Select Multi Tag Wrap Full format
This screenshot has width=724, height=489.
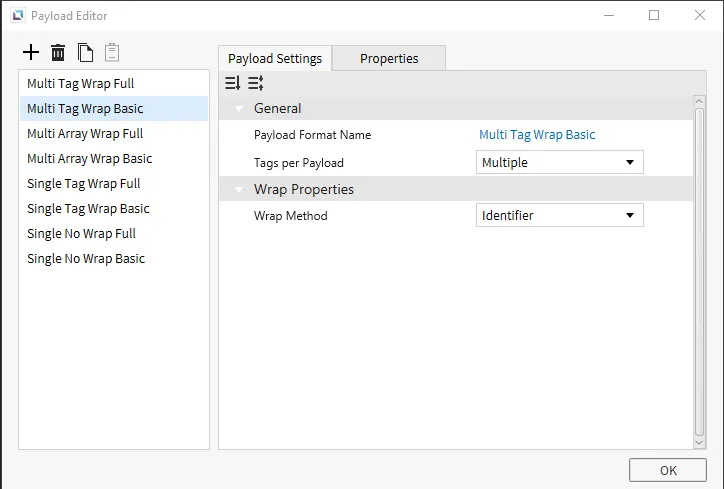pyautogui.click(x=81, y=84)
